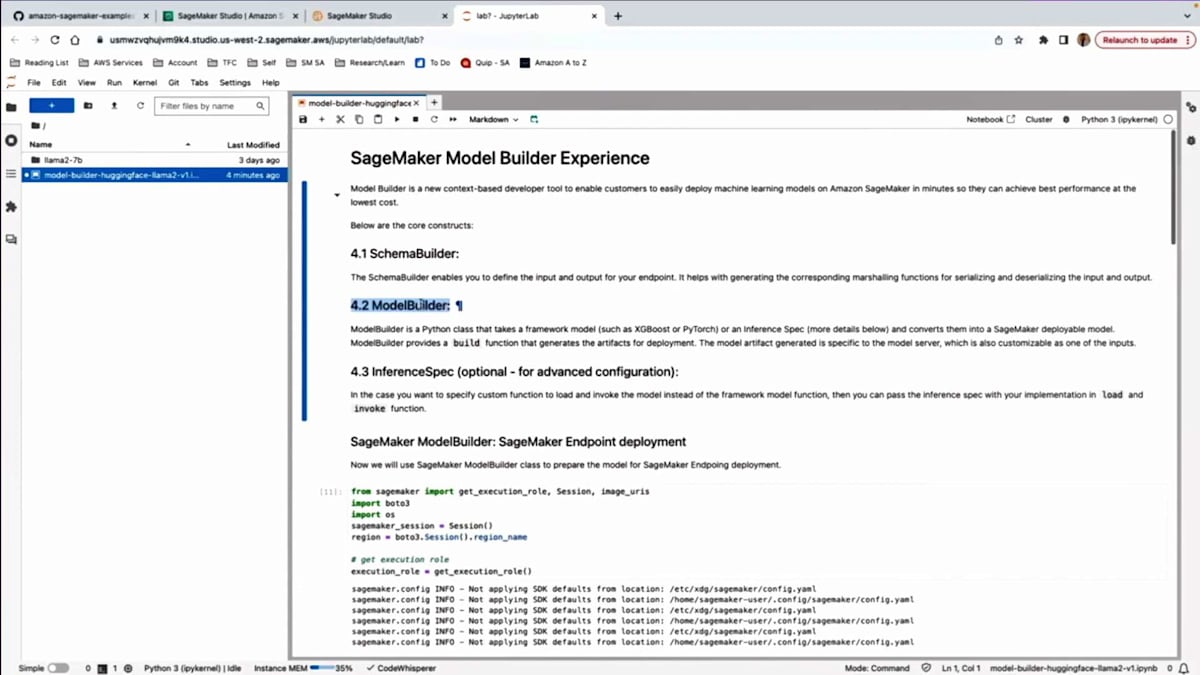Image resolution: width=1200 pixels, height=675 pixels.
Task: Select the model-builder-huggingface notebook tab
Action: (x=360, y=102)
